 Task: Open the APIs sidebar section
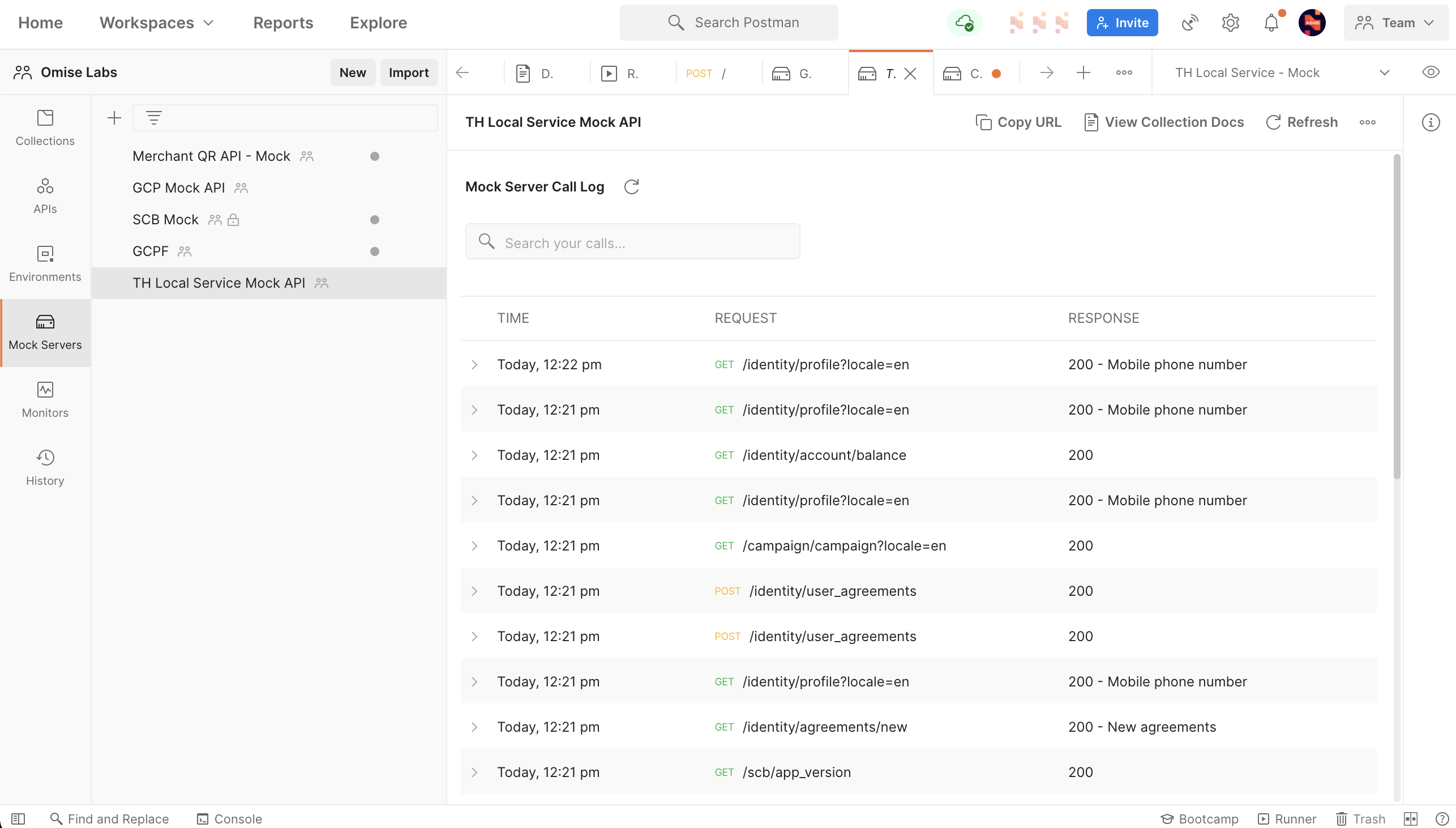pyautogui.click(x=45, y=196)
